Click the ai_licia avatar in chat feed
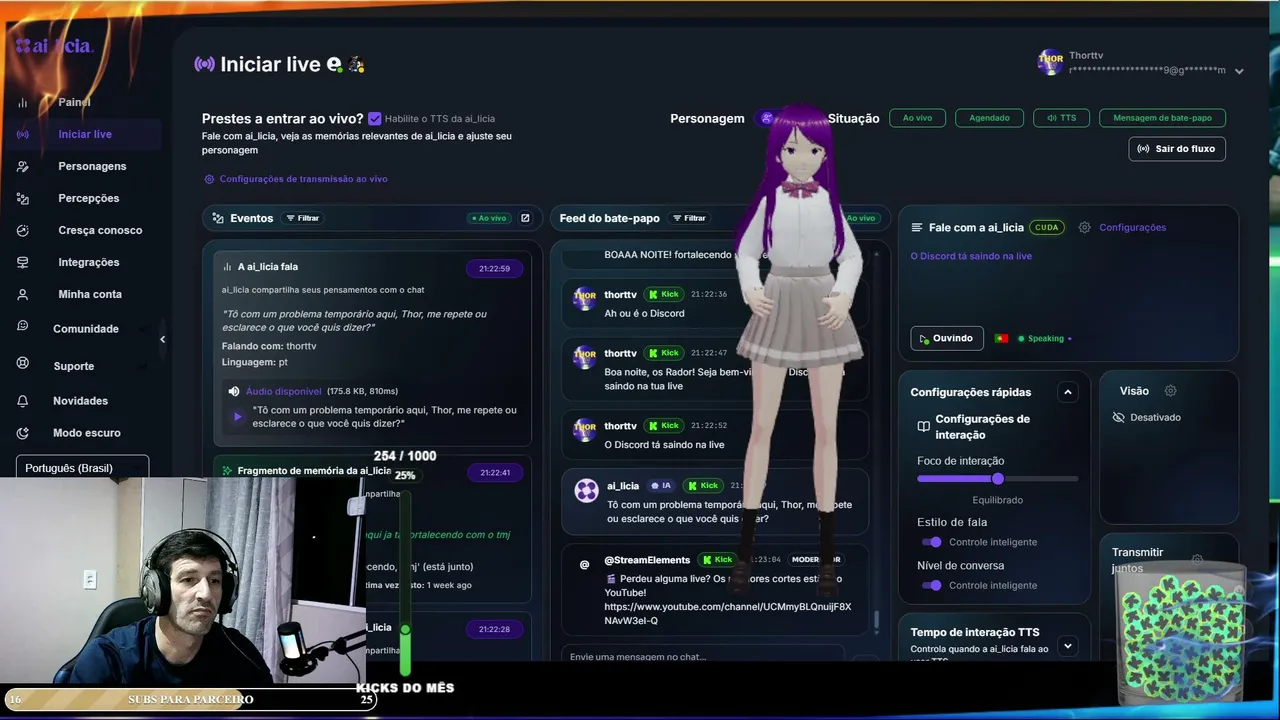 click(x=586, y=491)
